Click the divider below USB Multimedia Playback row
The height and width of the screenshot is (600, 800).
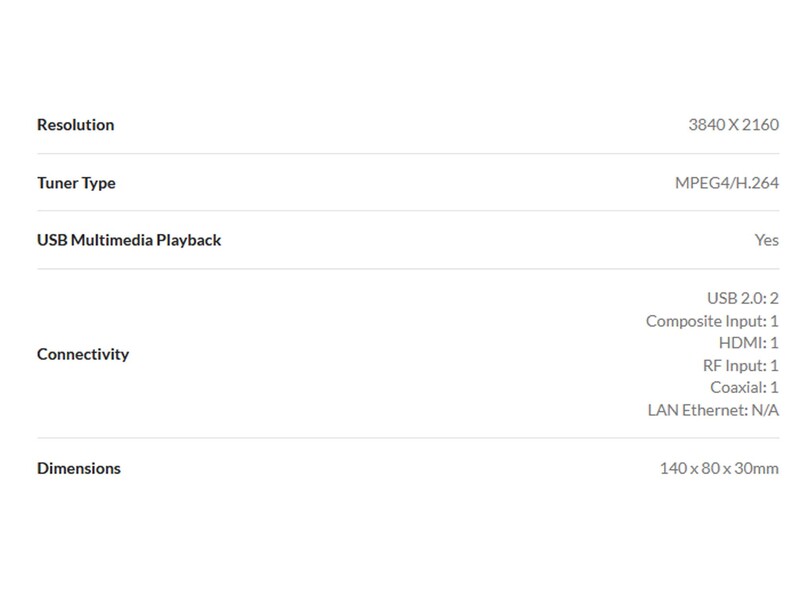[x=408, y=268]
